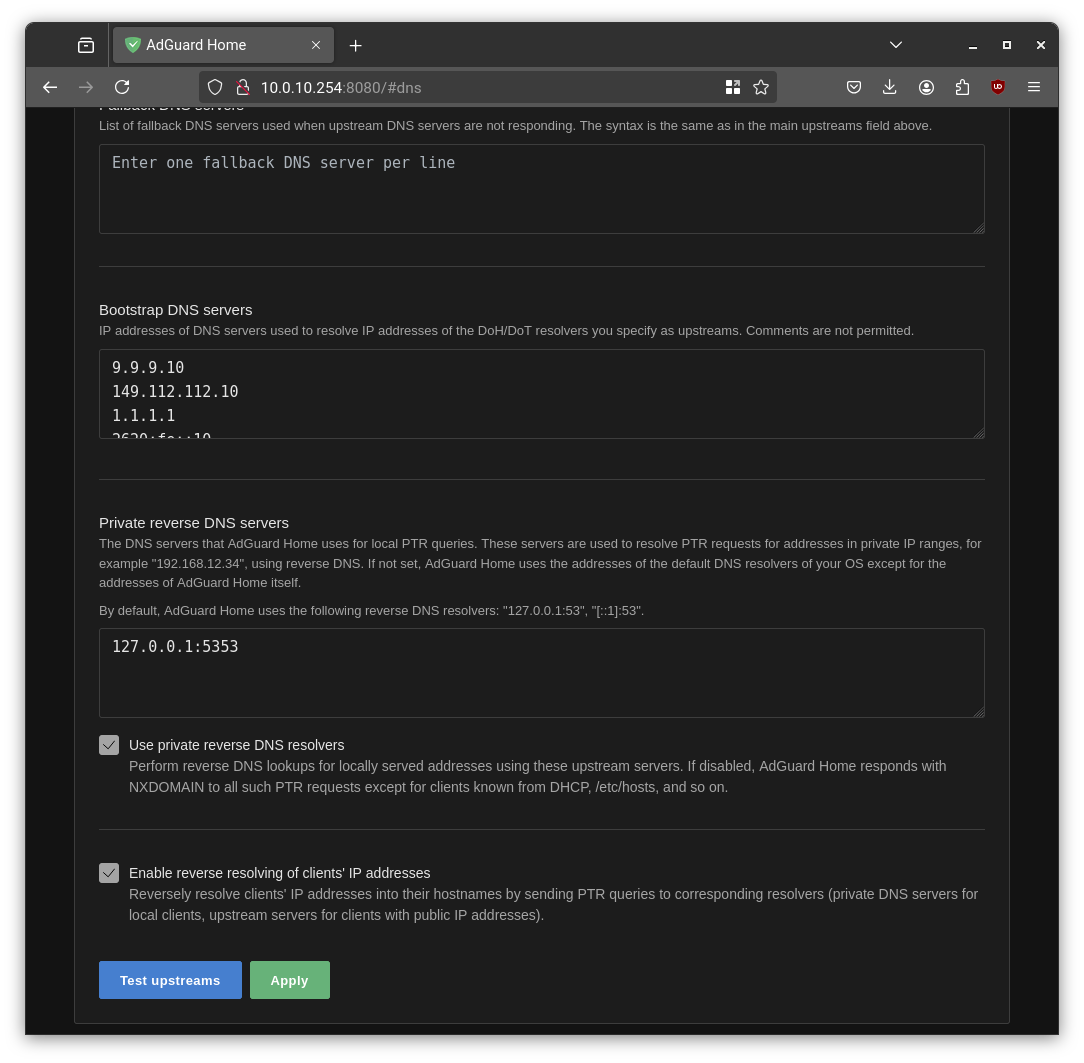Open the Downloads arrow icon

[x=890, y=87]
